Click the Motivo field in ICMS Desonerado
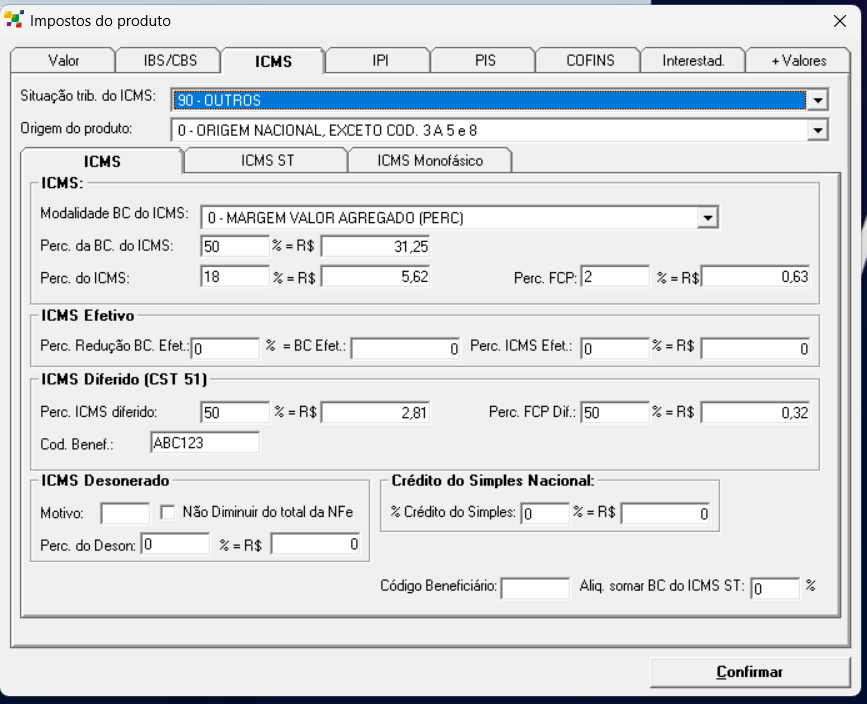 (125, 514)
